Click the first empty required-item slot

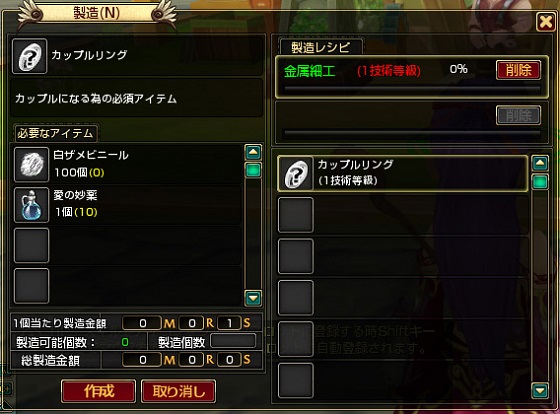(x=31, y=245)
